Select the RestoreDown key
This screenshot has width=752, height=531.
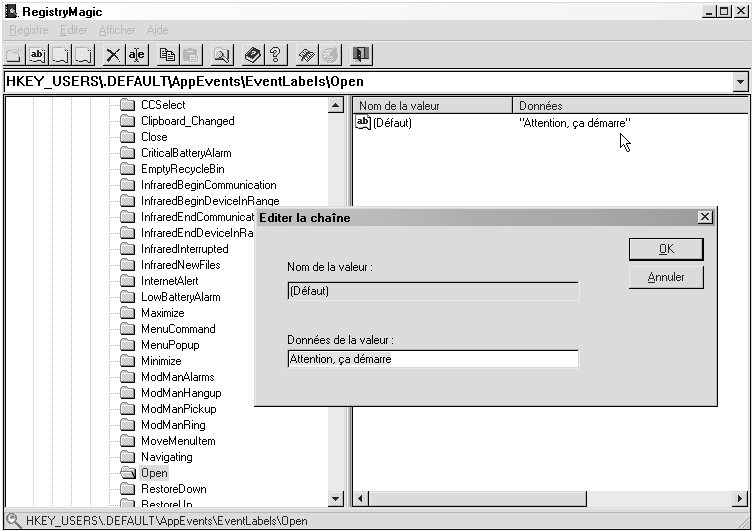(x=174, y=489)
